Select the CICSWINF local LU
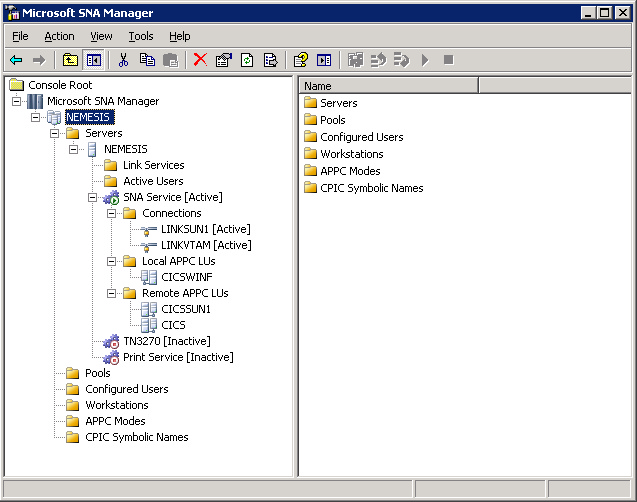Viewport: 637px width, 502px height. [186, 277]
